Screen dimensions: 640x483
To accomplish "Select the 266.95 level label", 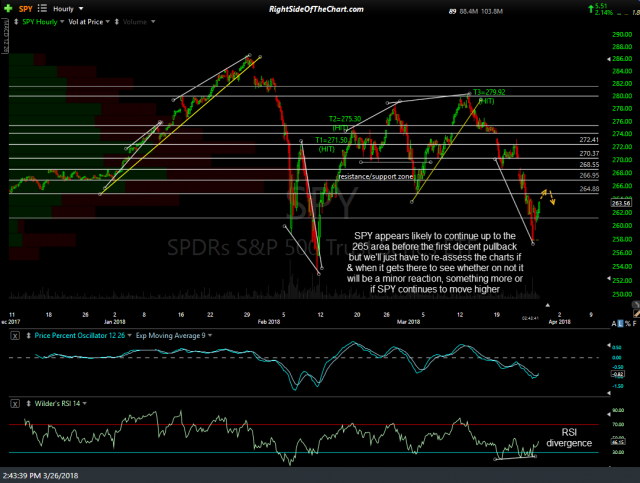I will click(x=589, y=176).
